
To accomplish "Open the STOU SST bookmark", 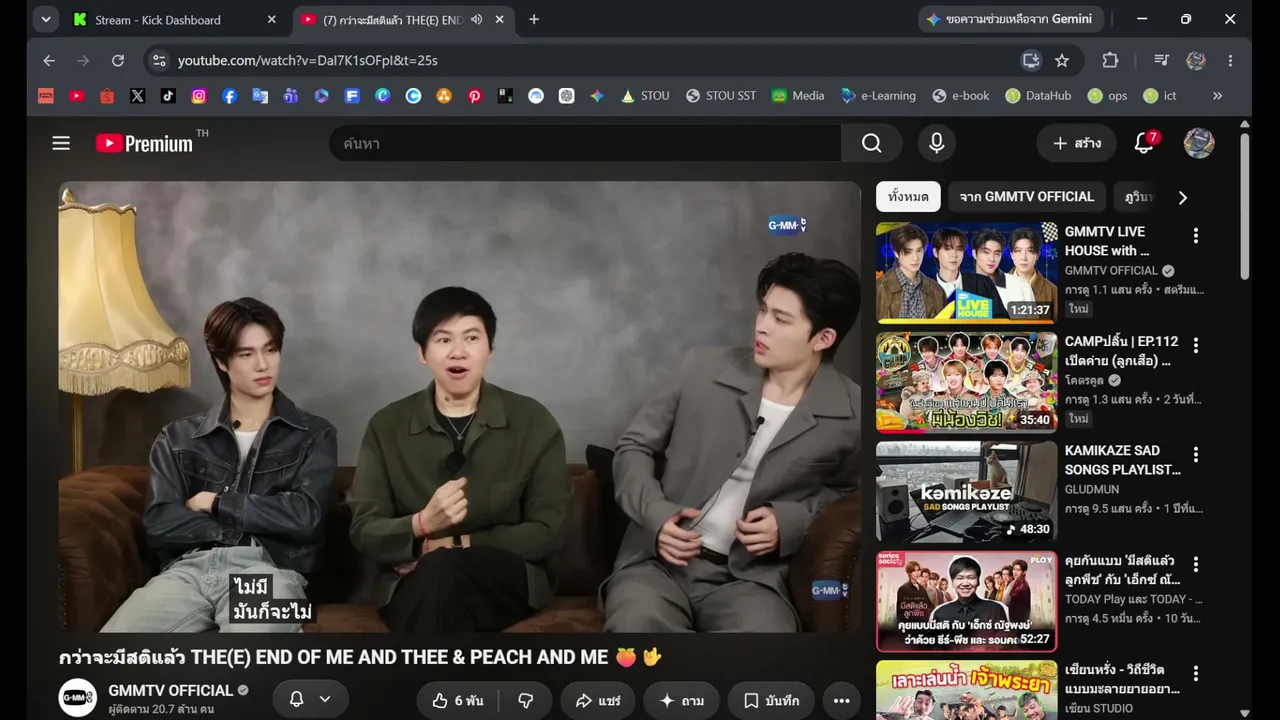I will 720,96.
